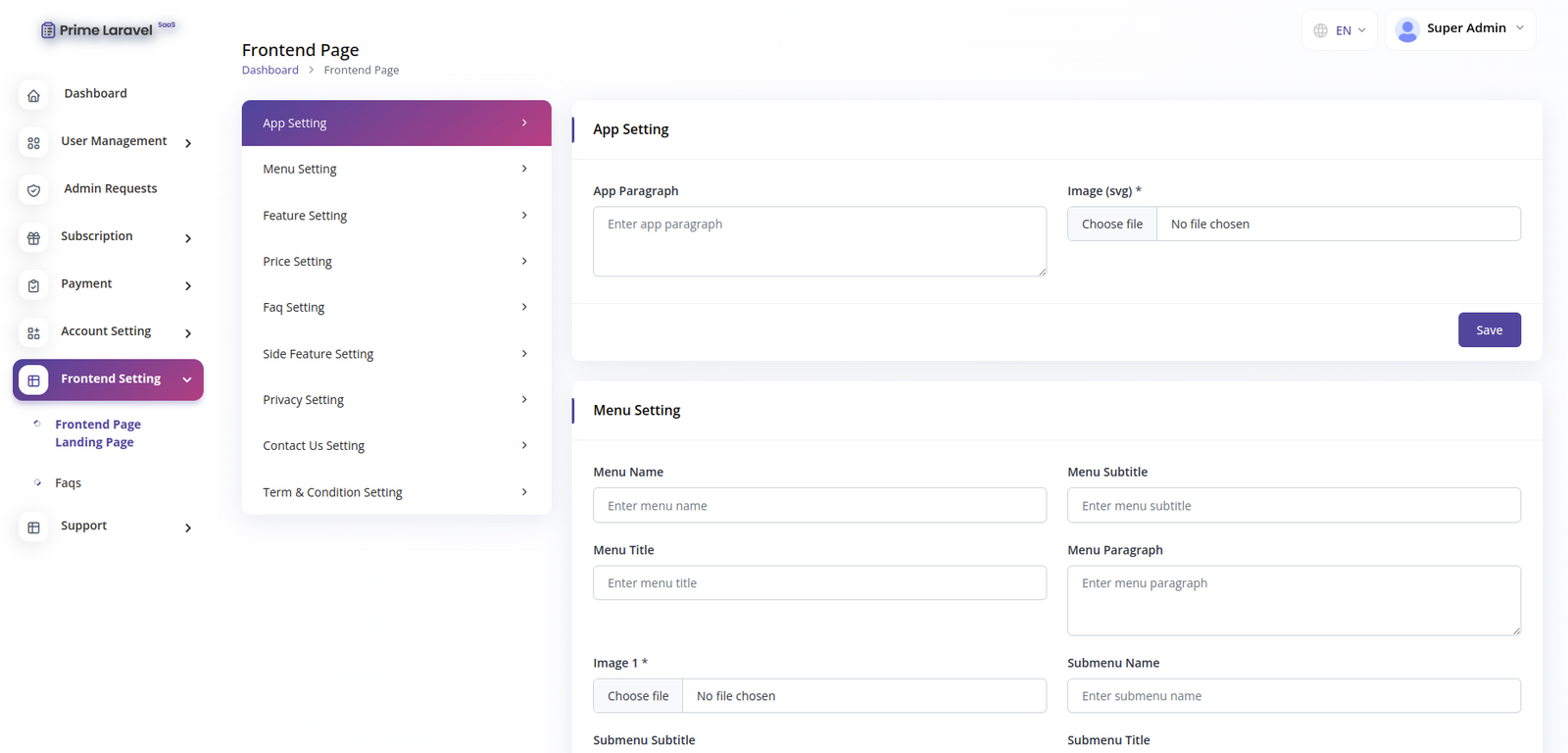
Task: Click the Support sidebar icon
Action: (x=33, y=527)
